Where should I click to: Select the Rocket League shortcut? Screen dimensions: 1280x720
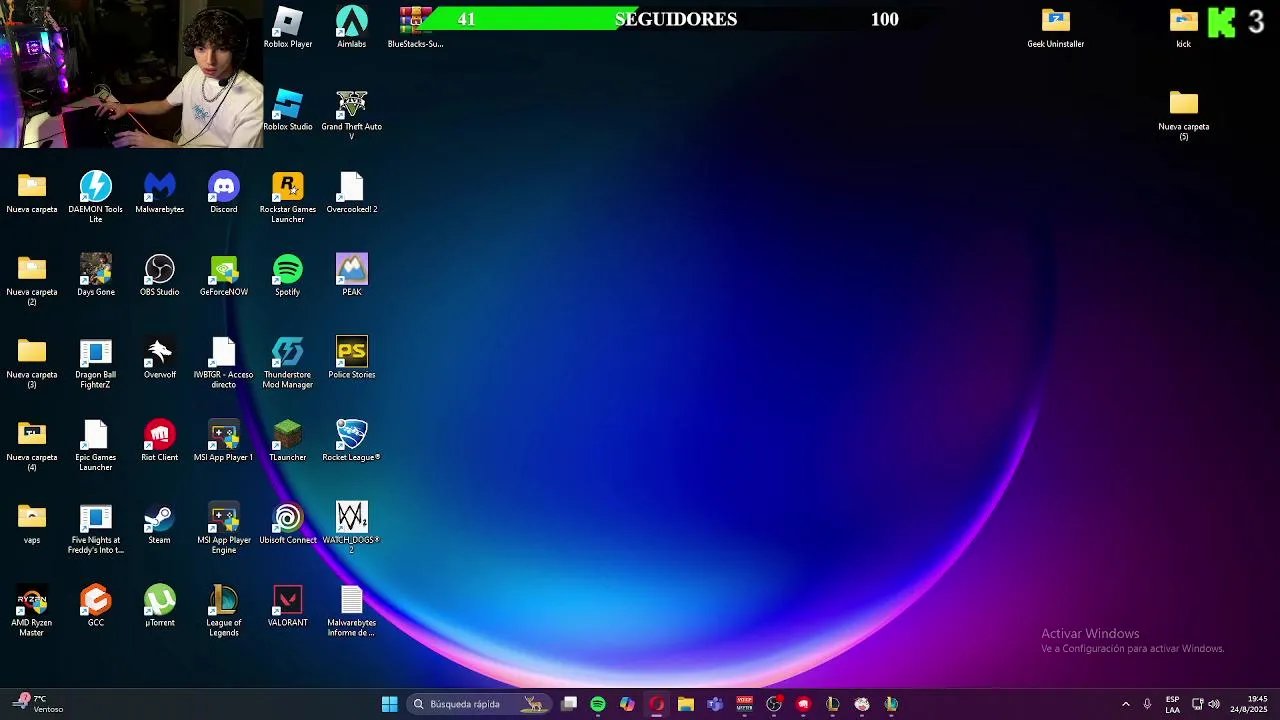pos(351,442)
